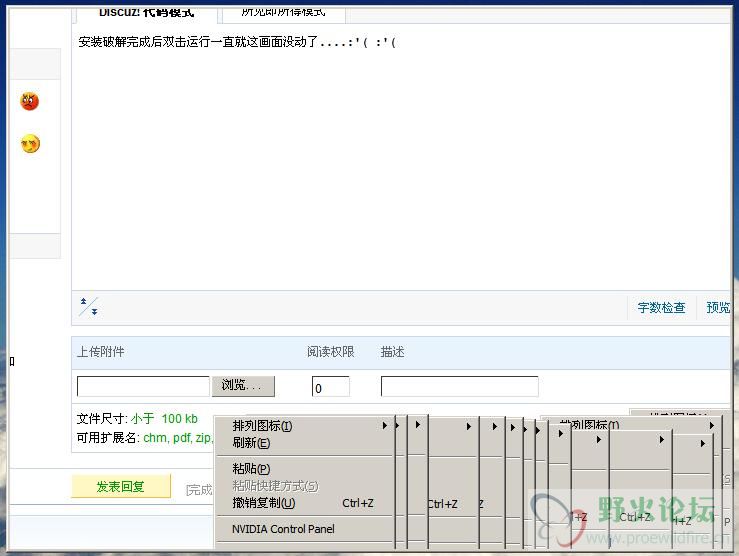The width and height of the screenshot is (739, 556).
Task: Choose 刷新(E) from the context menu
Action: pos(304,443)
